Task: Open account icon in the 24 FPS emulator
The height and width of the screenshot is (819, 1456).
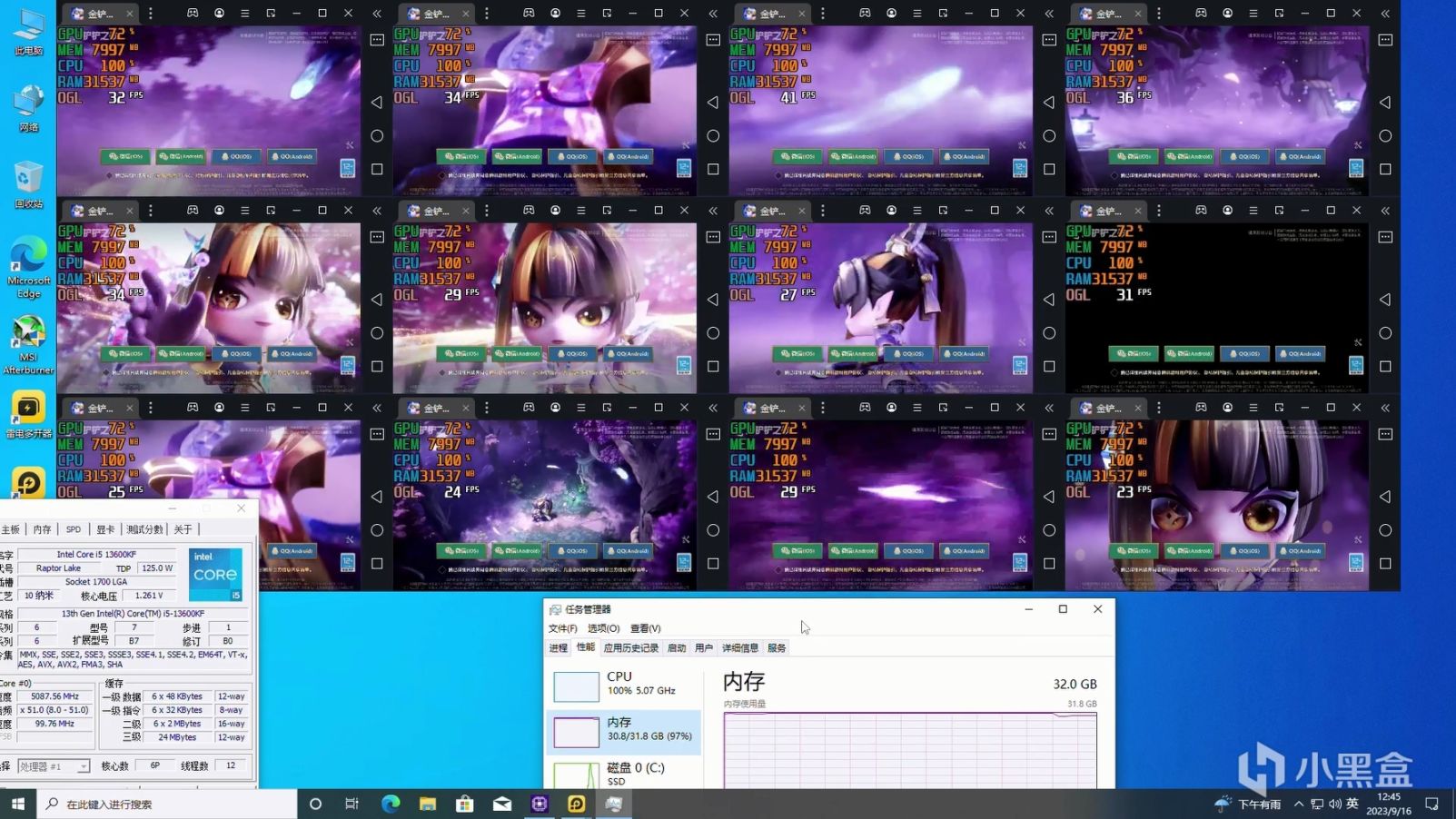Action: click(x=555, y=408)
